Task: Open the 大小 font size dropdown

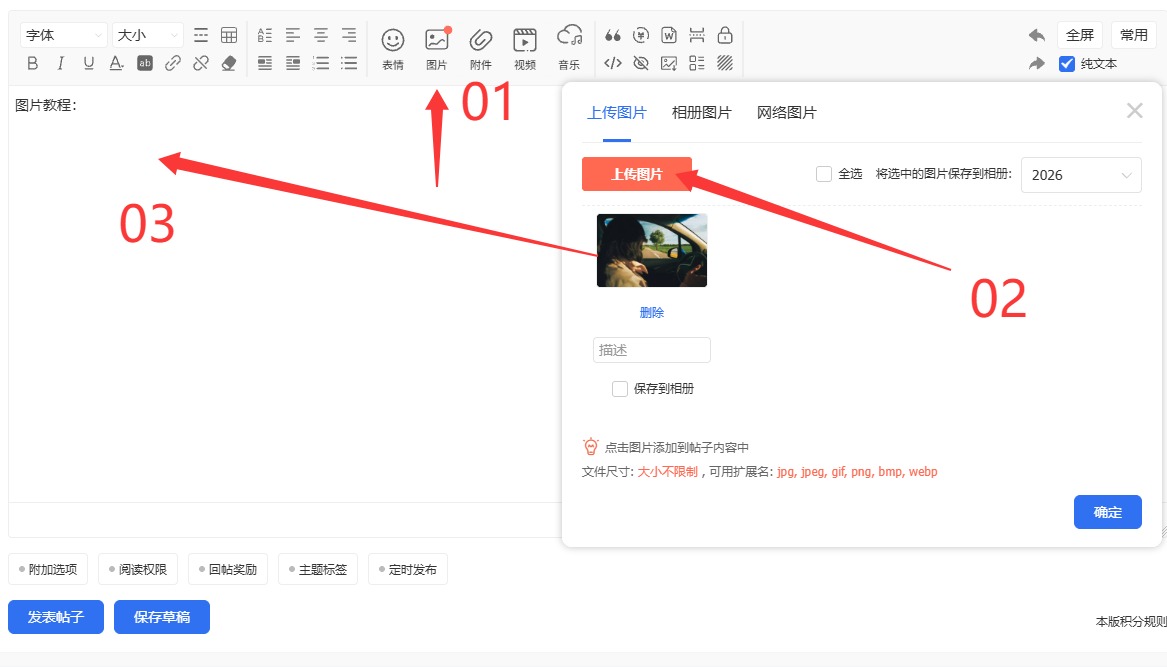Action: (x=147, y=35)
